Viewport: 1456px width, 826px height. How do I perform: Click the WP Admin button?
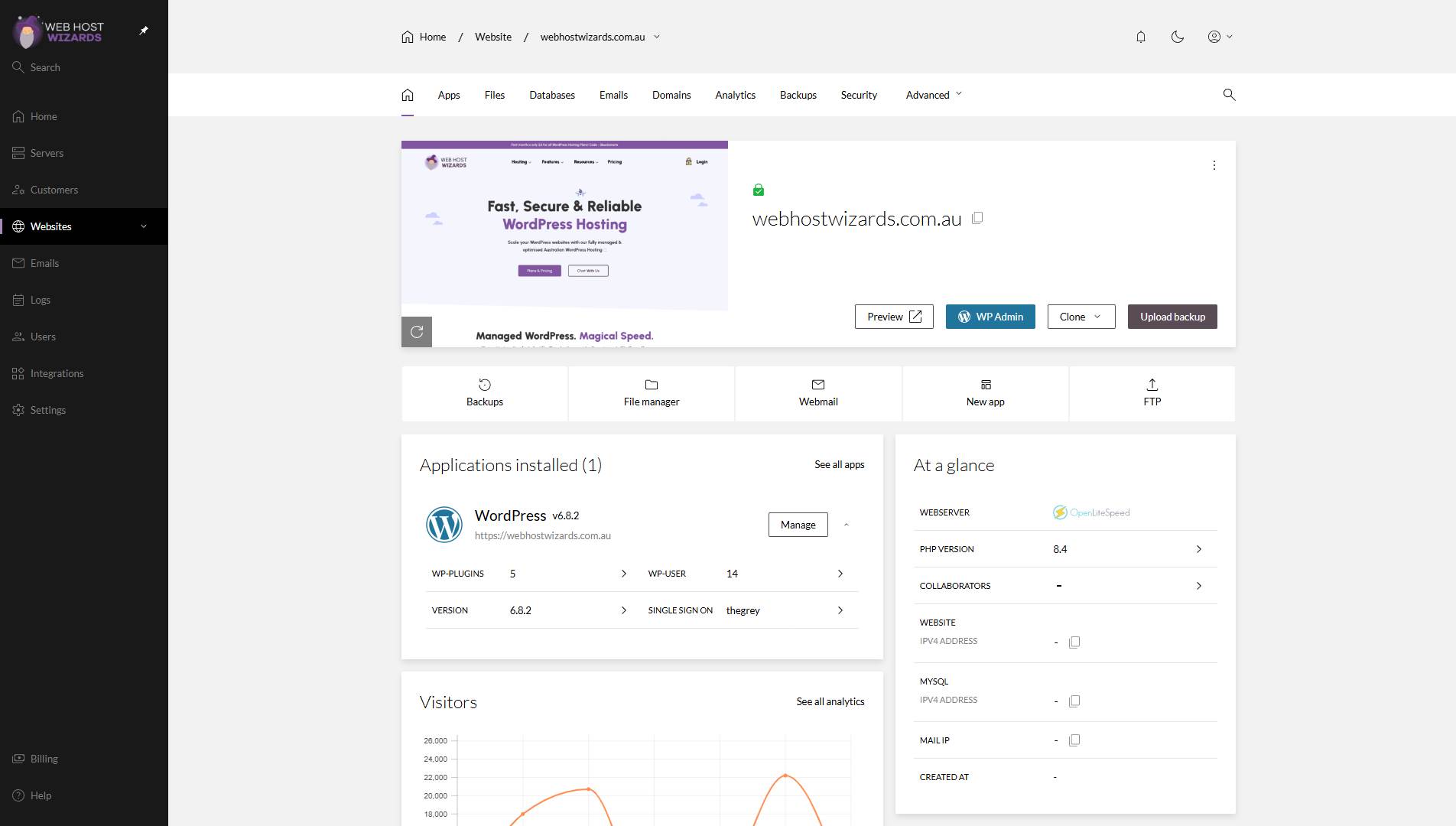pyautogui.click(x=990, y=317)
